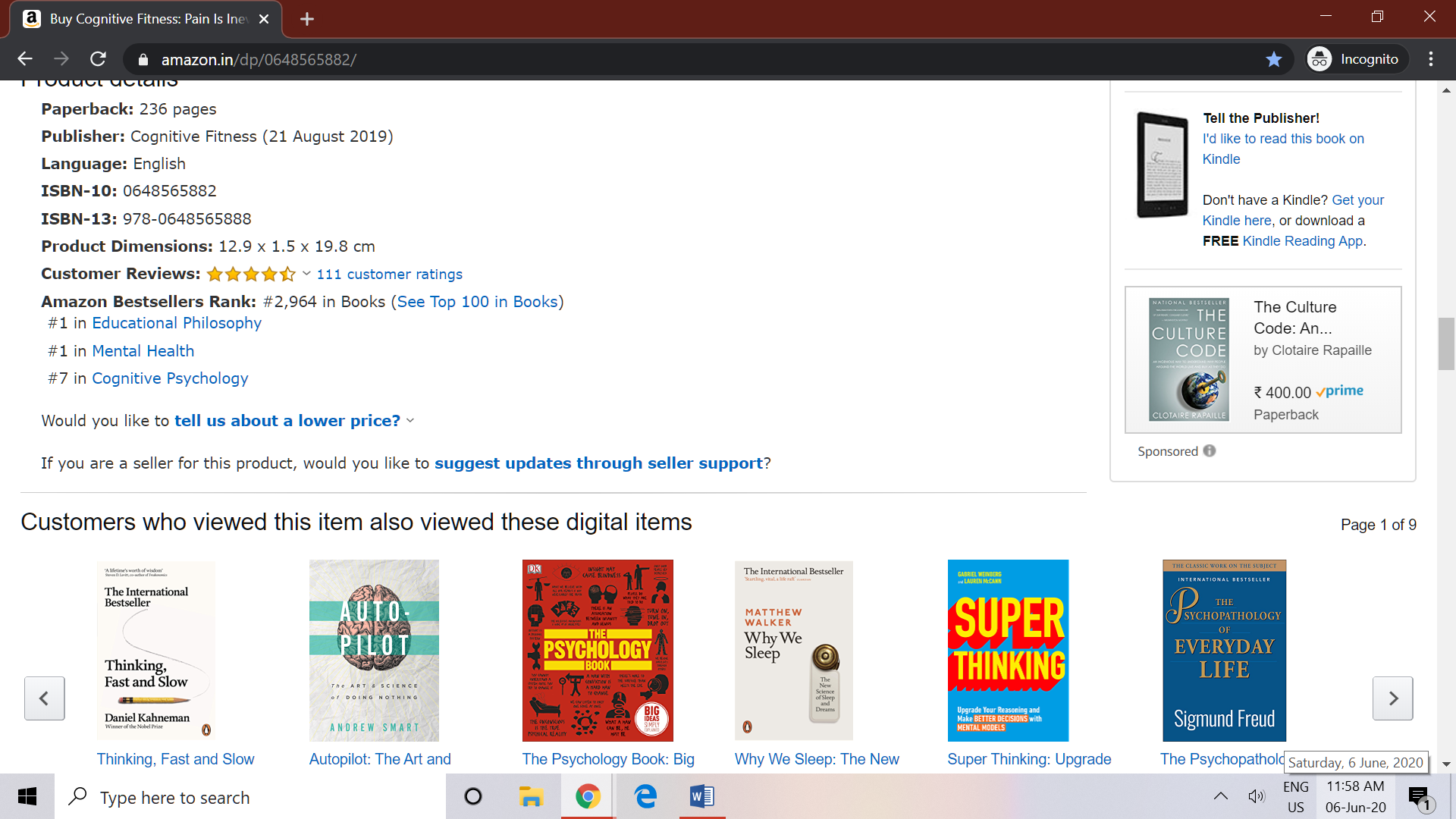1456x819 pixels.
Task: Open the Action Center notifications
Action: 1419,797
